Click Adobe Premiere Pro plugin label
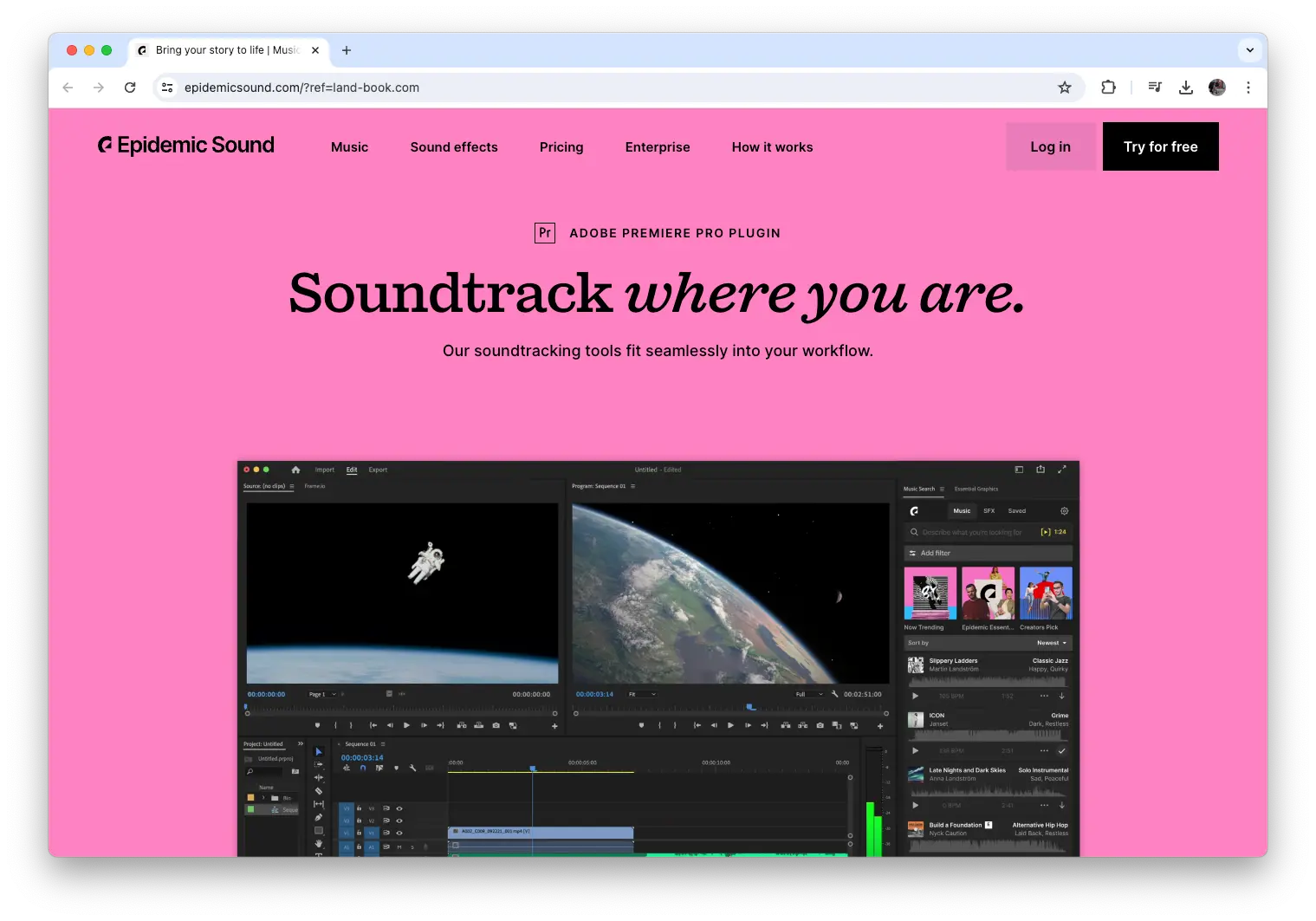The height and width of the screenshot is (921, 1316). [658, 233]
